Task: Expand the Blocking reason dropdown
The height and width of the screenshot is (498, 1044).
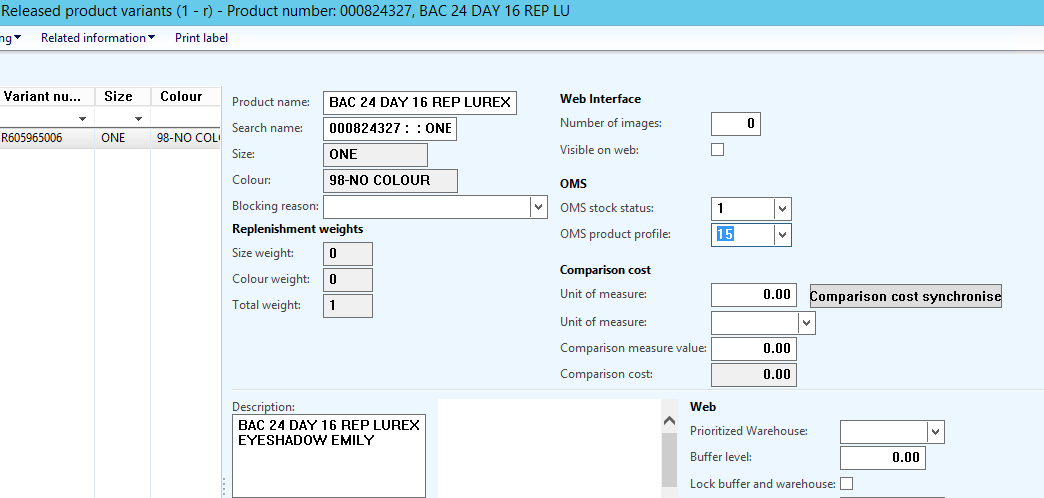Action: pos(539,207)
